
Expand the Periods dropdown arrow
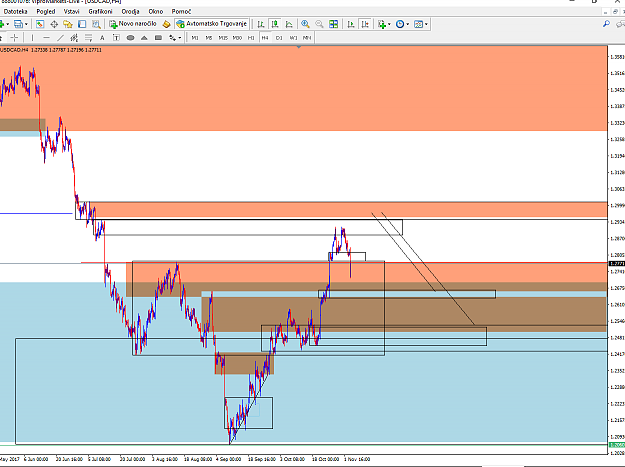[x=407, y=24]
